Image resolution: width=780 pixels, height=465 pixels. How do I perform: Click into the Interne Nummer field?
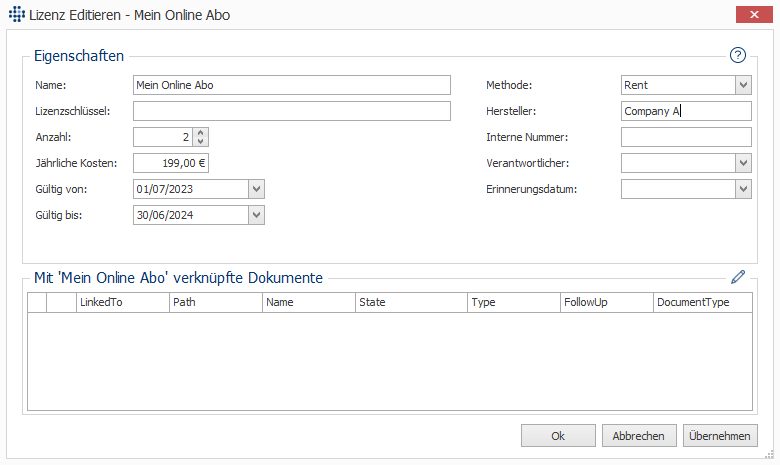(686, 137)
